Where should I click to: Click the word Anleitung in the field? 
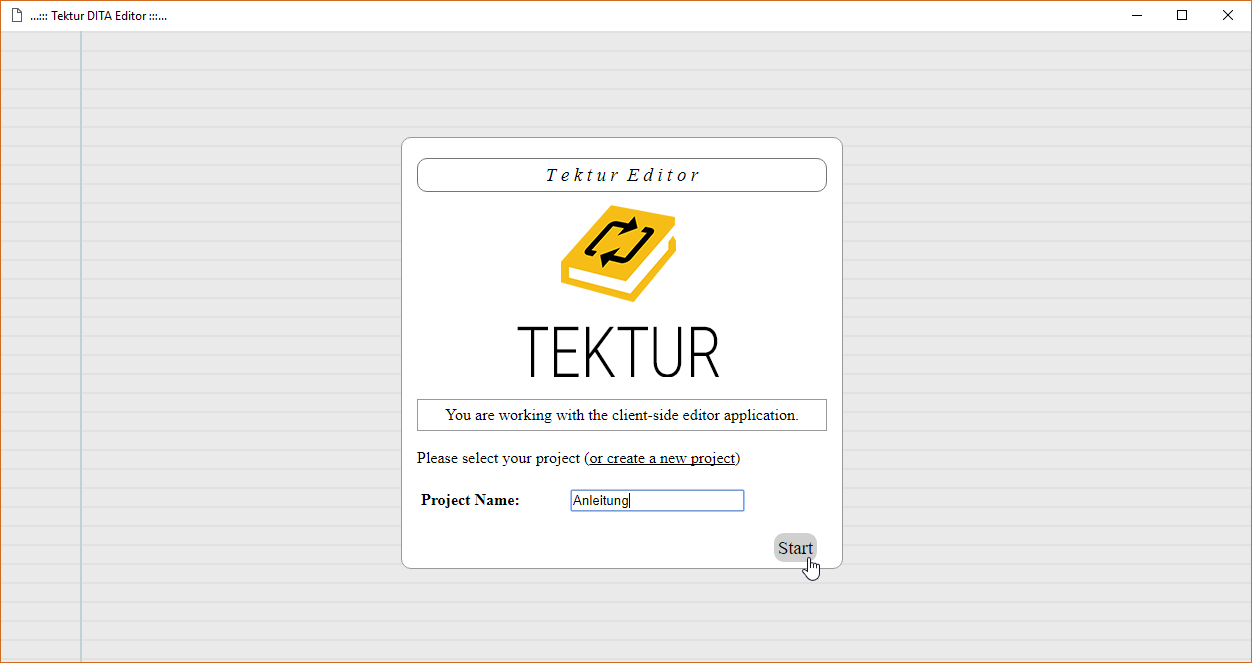tap(601, 500)
